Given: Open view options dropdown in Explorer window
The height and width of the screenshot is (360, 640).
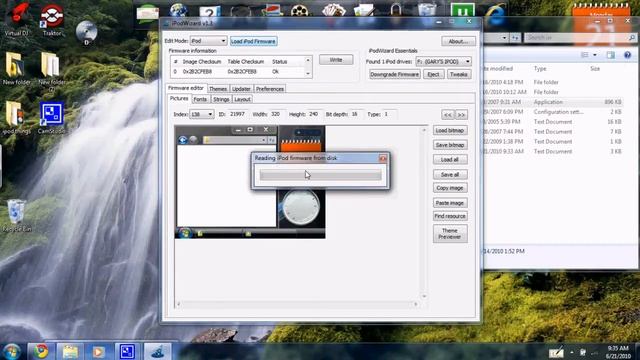Looking at the screenshot, I should coord(595,55).
